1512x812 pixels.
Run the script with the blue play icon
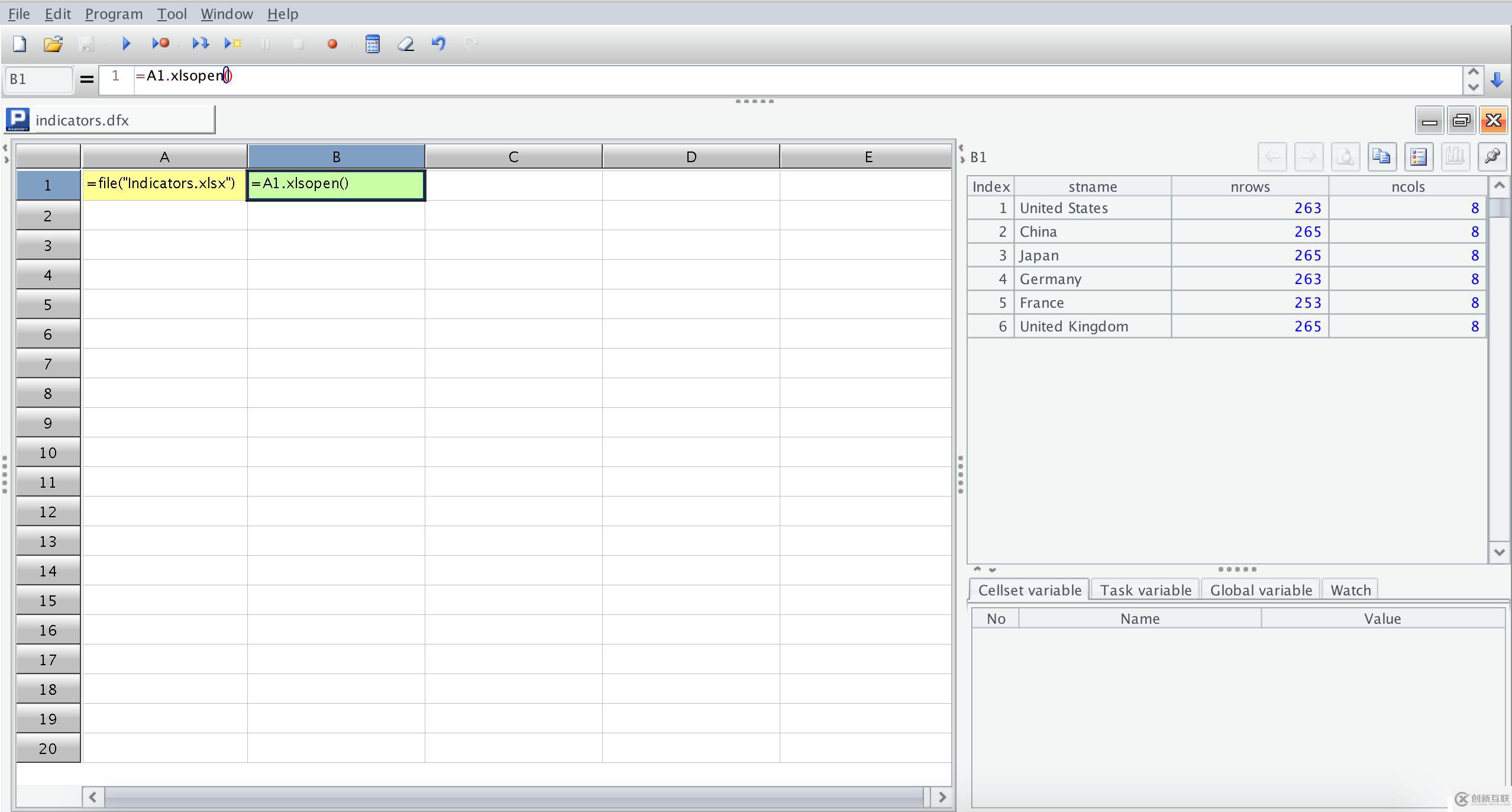[x=126, y=44]
